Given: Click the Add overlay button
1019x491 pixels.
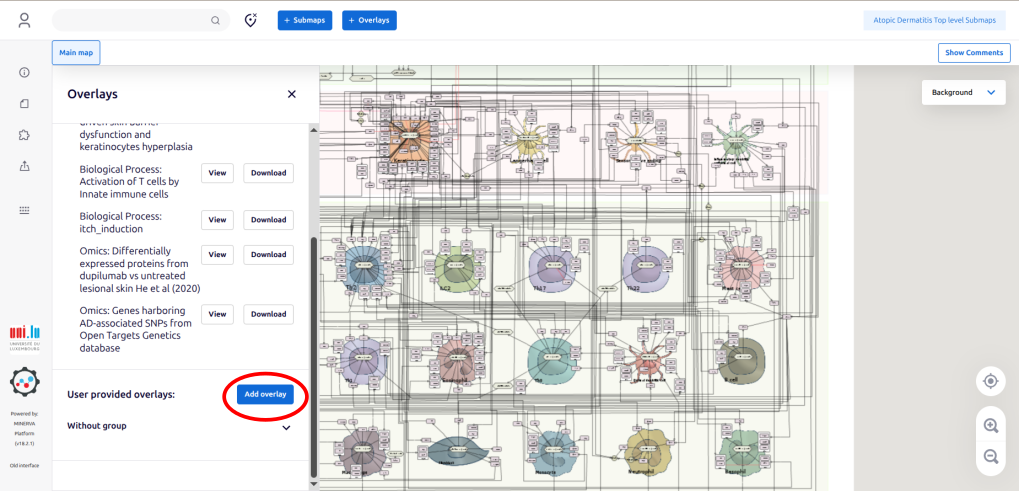Looking at the screenshot, I should point(266,394).
